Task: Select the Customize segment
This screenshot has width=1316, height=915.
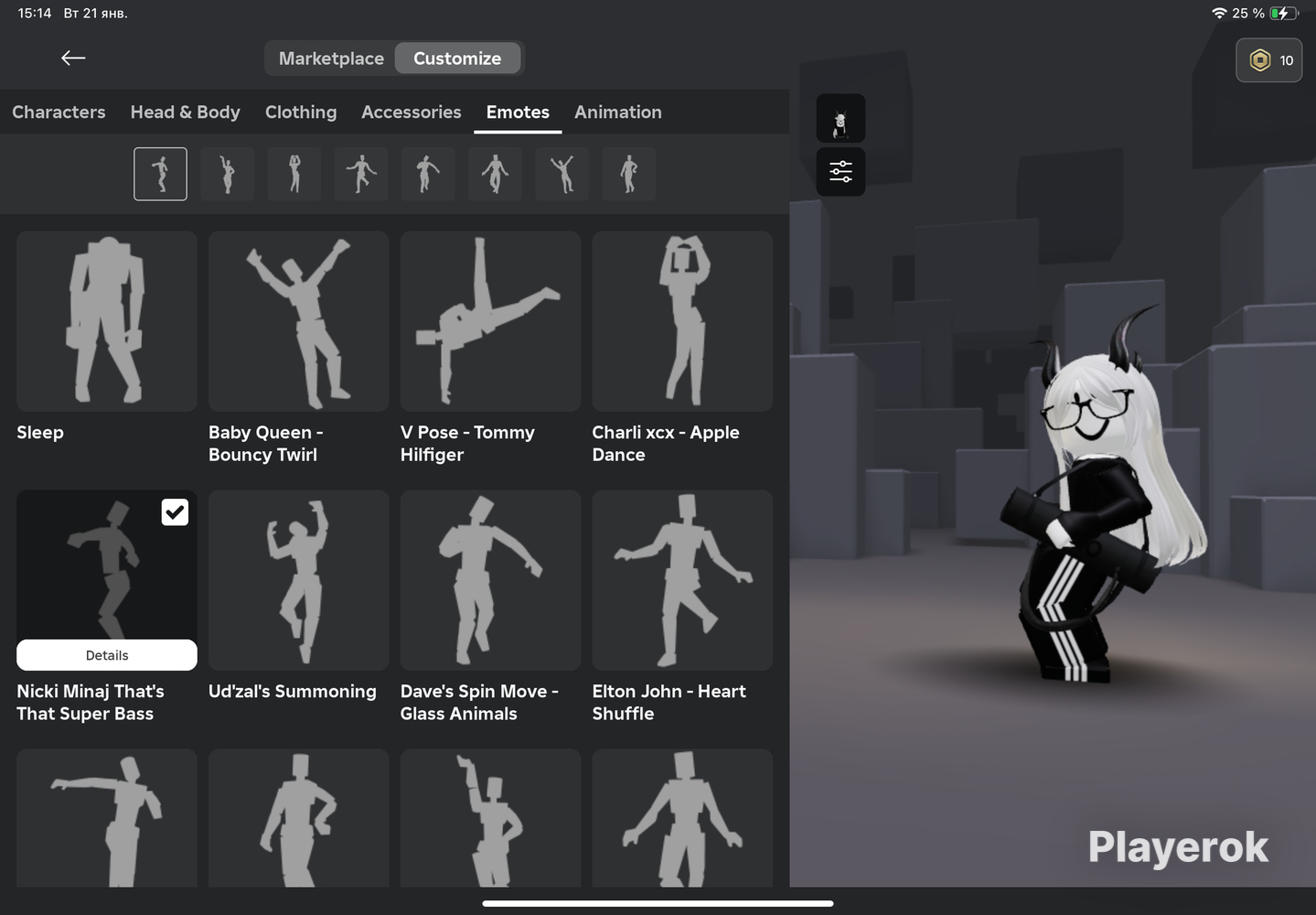Action: [457, 59]
